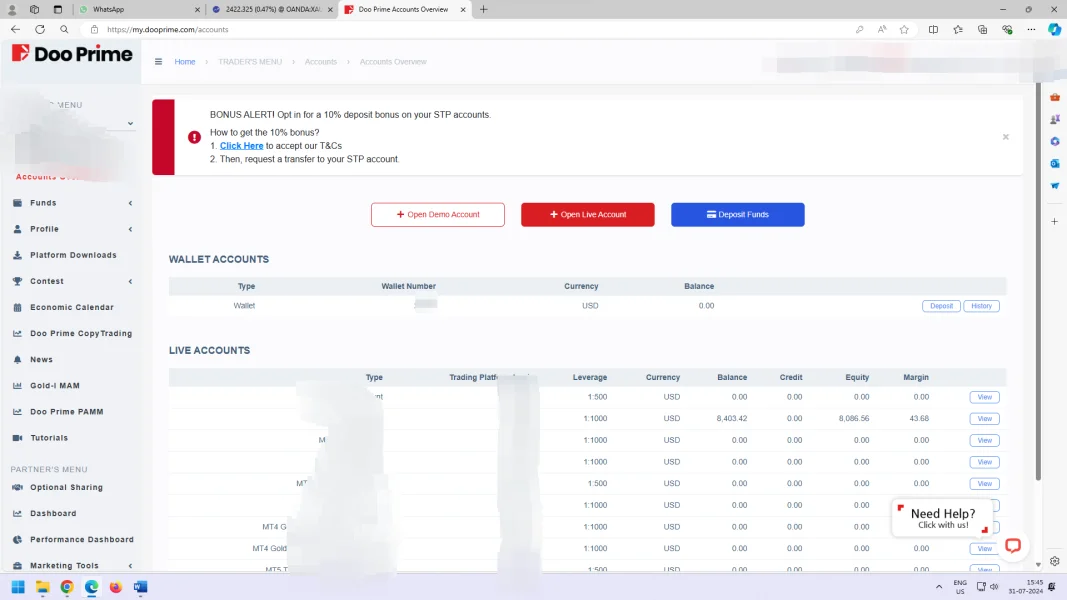This screenshot has width=1067, height=600.
Task: Click the browser address bar
Action: click(450, 29)
